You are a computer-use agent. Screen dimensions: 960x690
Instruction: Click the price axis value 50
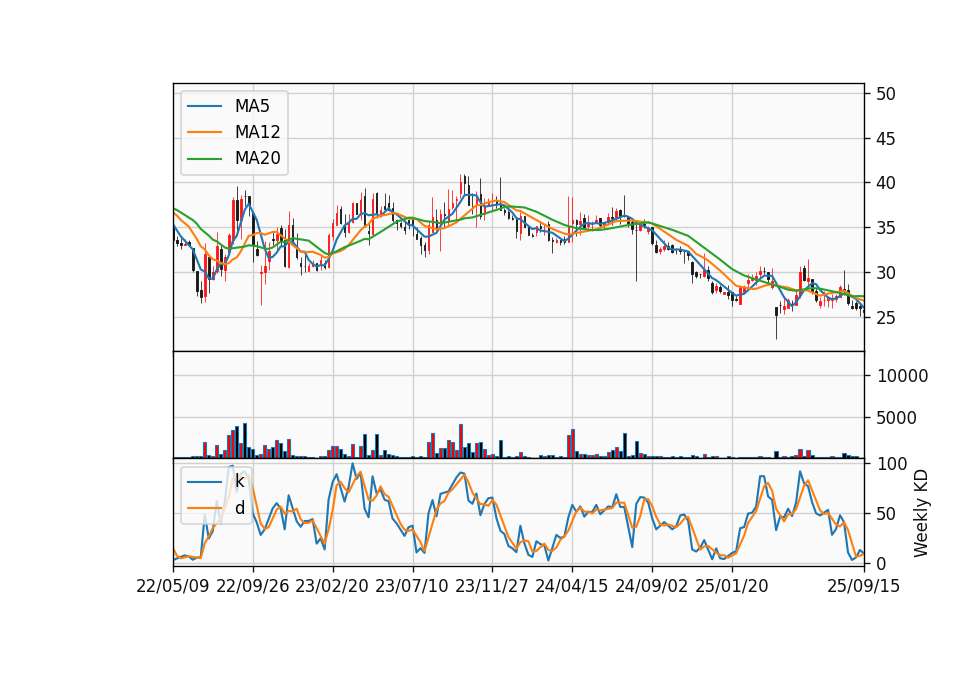click(x=886, y=94)
